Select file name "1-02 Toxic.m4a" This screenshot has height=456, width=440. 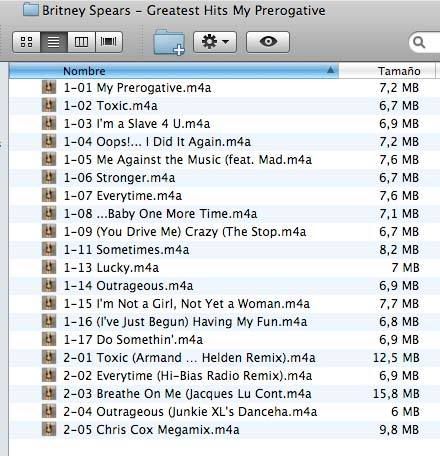pos(110,106)
